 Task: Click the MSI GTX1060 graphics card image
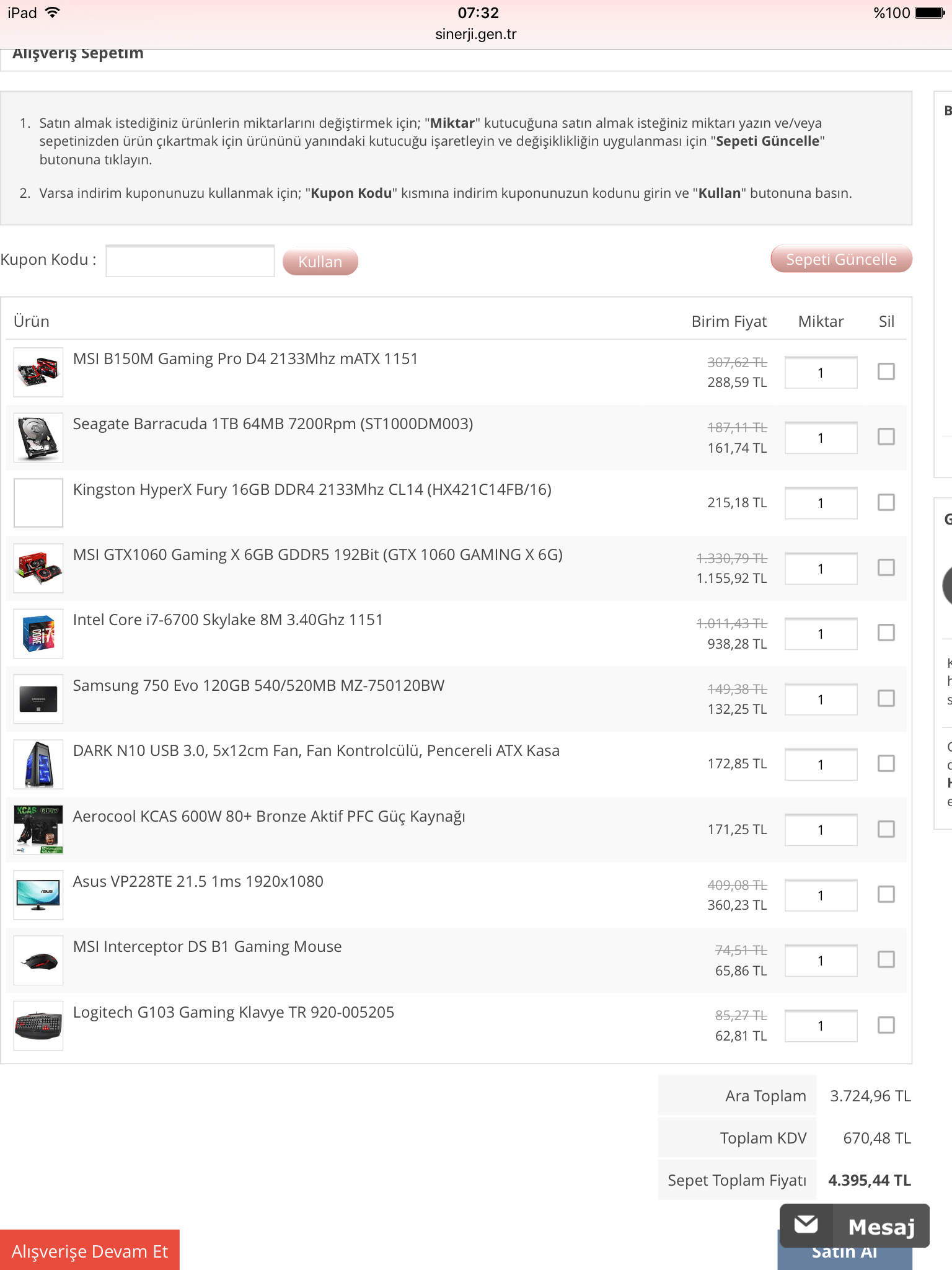pyautogui.click(x=38, y=568)
